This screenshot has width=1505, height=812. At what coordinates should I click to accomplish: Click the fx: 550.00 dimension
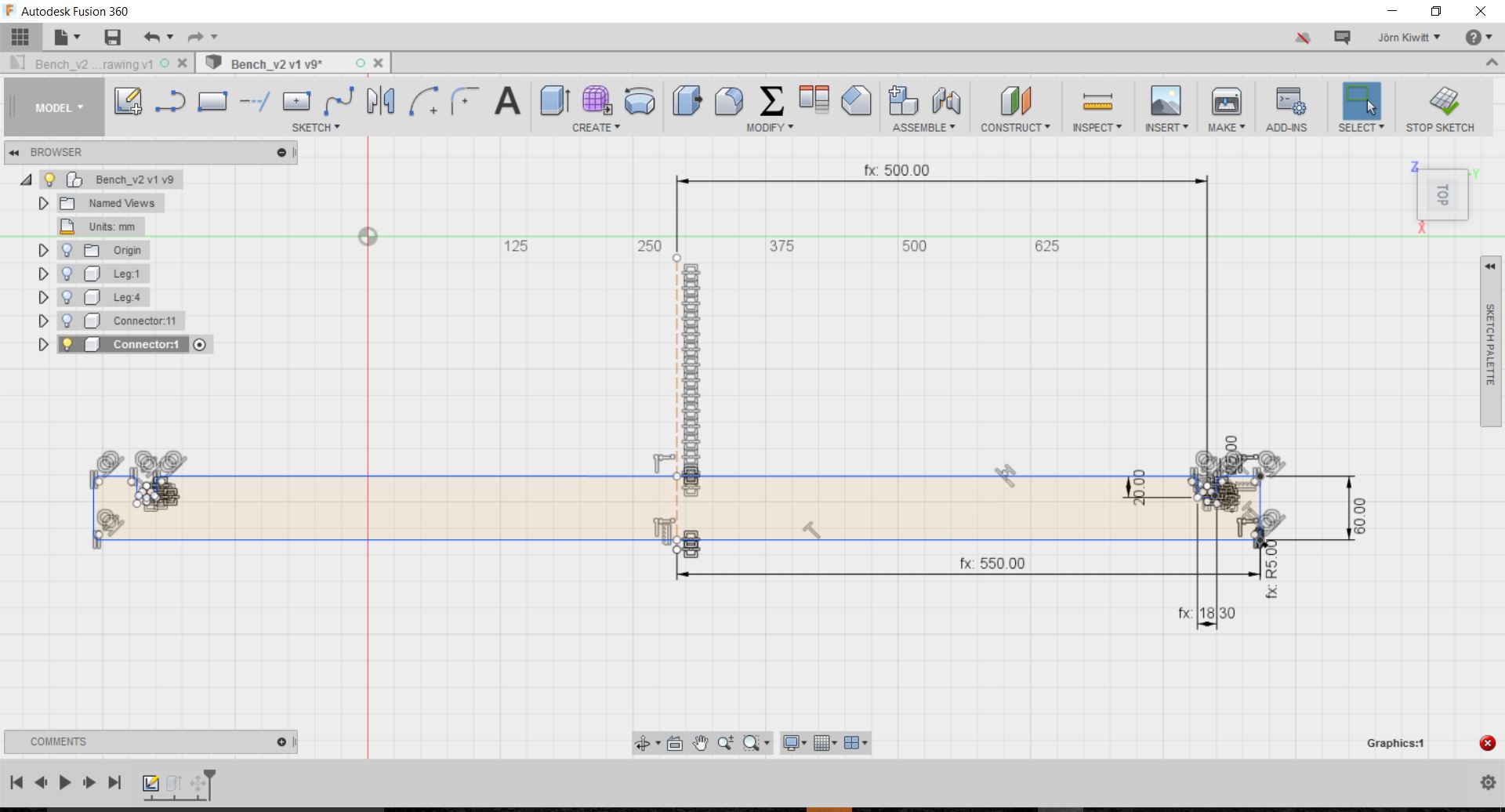click(992, 564)
